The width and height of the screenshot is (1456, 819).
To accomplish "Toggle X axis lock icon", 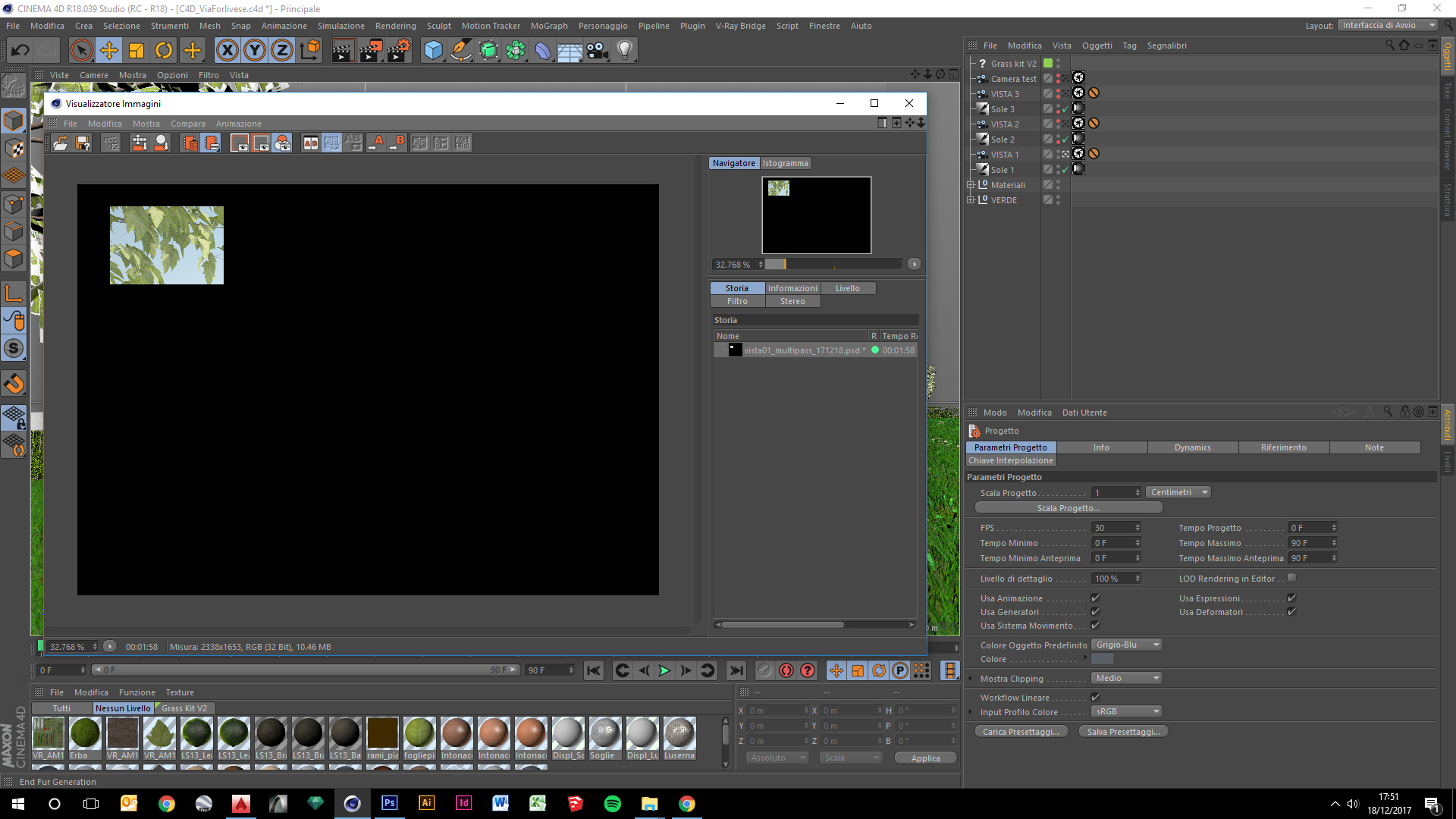I will pyautogui.click(x=227, y=51).
